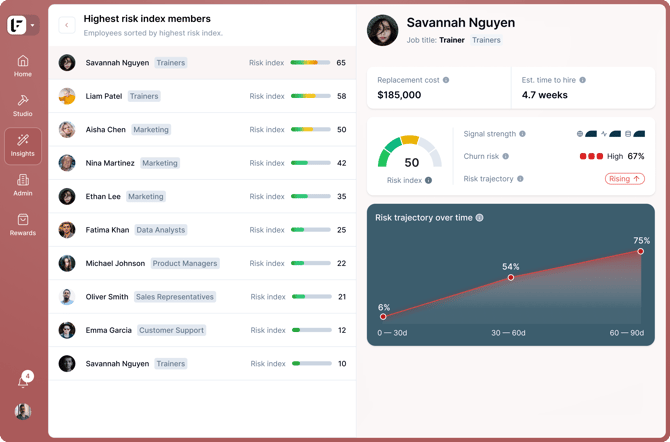Click Nina Martinez's risk index bar
This screenshot has height=442, width=670.
311,163
